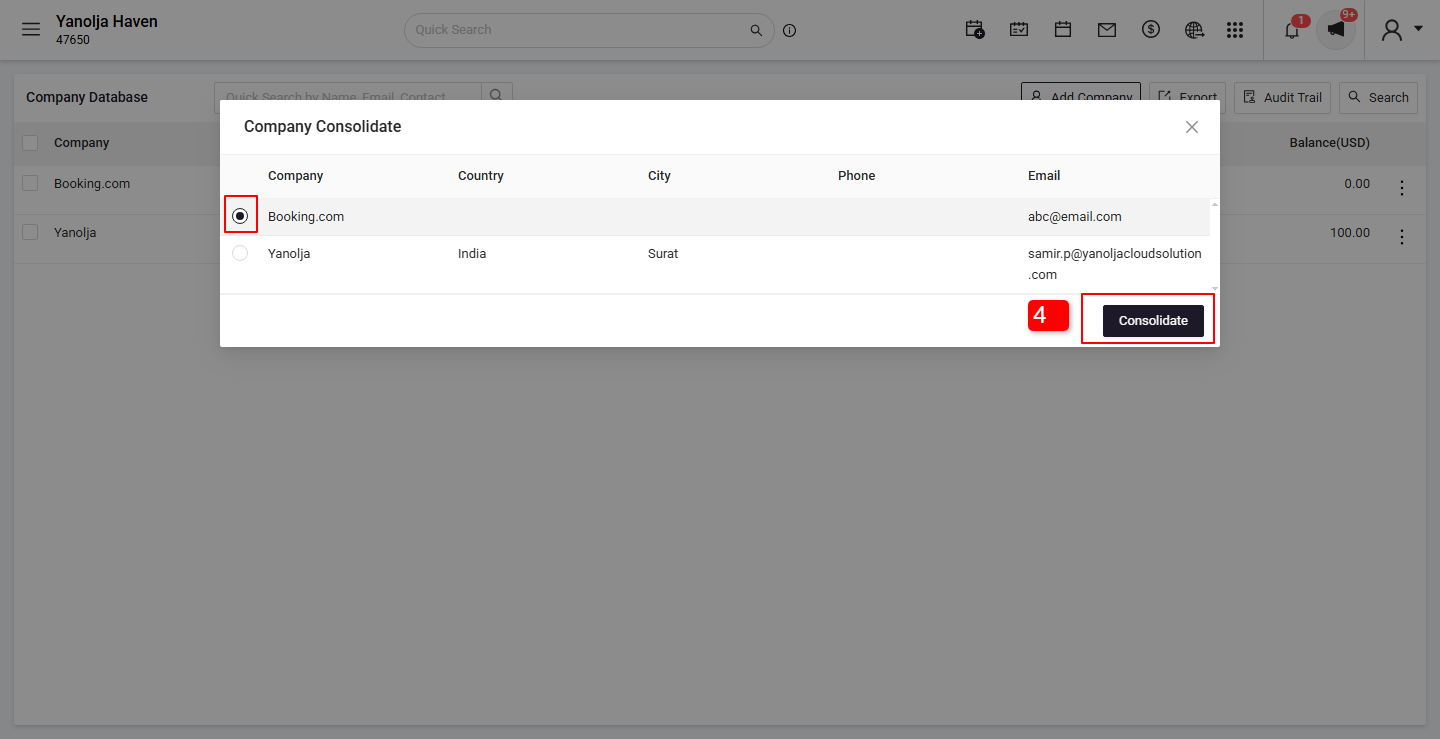Image resolution: width=1440 pixels, height=739 pixels.
Task: Open the dollar currency icon
Action: tap(1151, 30)
